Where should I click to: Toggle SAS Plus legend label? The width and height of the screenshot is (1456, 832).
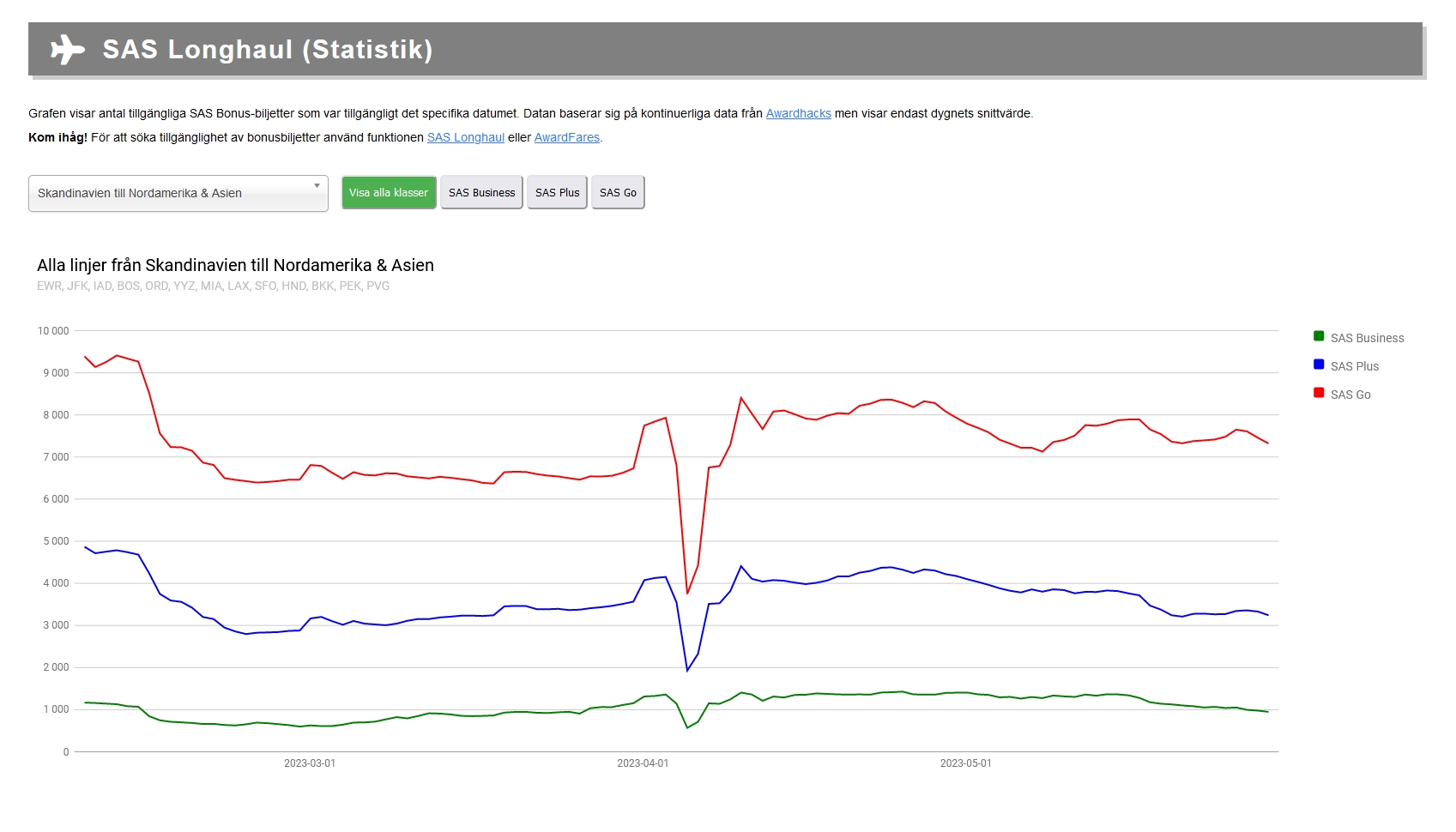tap(1355, 366)
